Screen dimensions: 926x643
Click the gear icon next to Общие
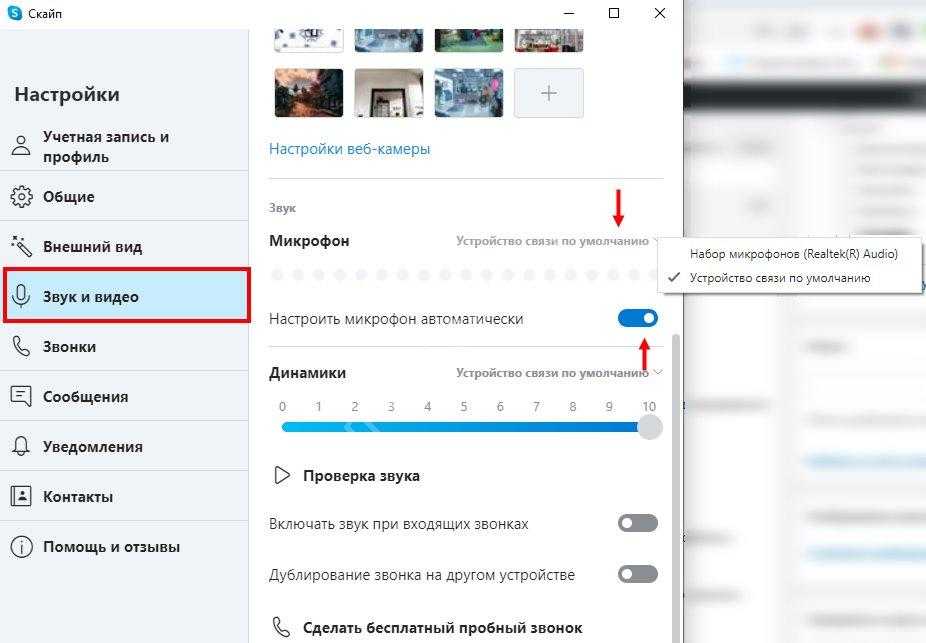pos(21,197)
